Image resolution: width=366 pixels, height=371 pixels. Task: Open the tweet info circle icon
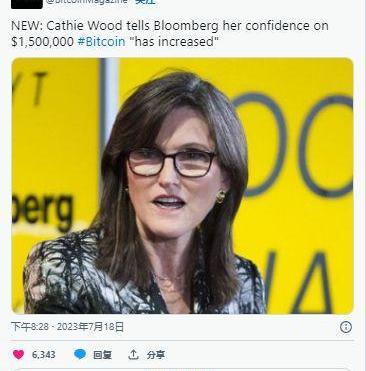point(346,327)
